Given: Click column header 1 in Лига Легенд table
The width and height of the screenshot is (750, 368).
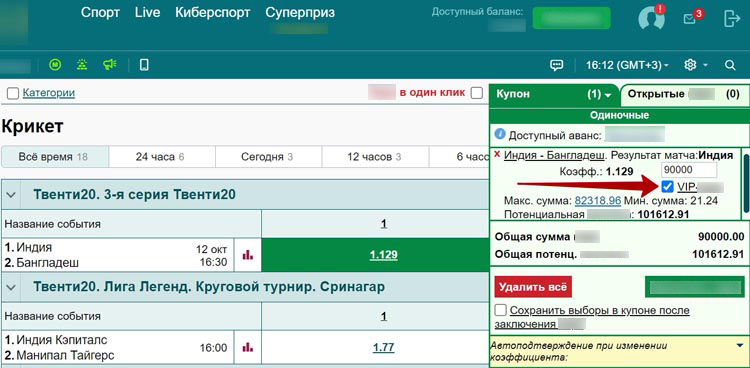Looking at the screenshot, I should click(384, 316).
